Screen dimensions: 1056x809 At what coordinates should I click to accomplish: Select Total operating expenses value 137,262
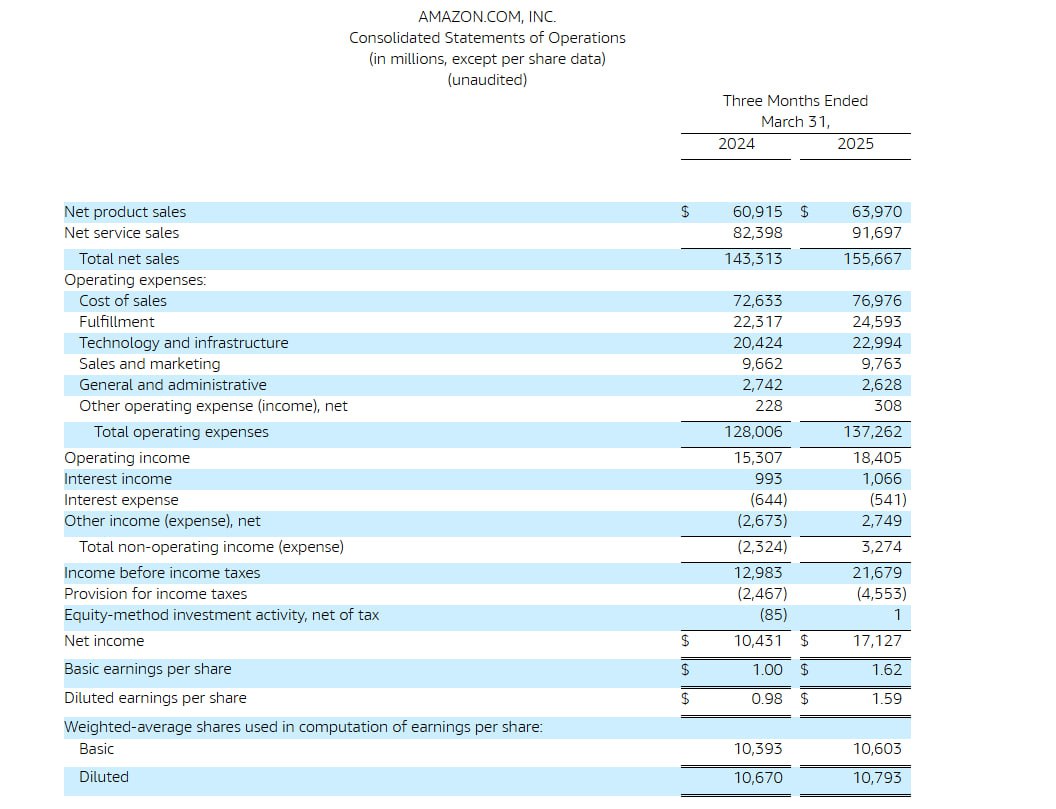873,432
